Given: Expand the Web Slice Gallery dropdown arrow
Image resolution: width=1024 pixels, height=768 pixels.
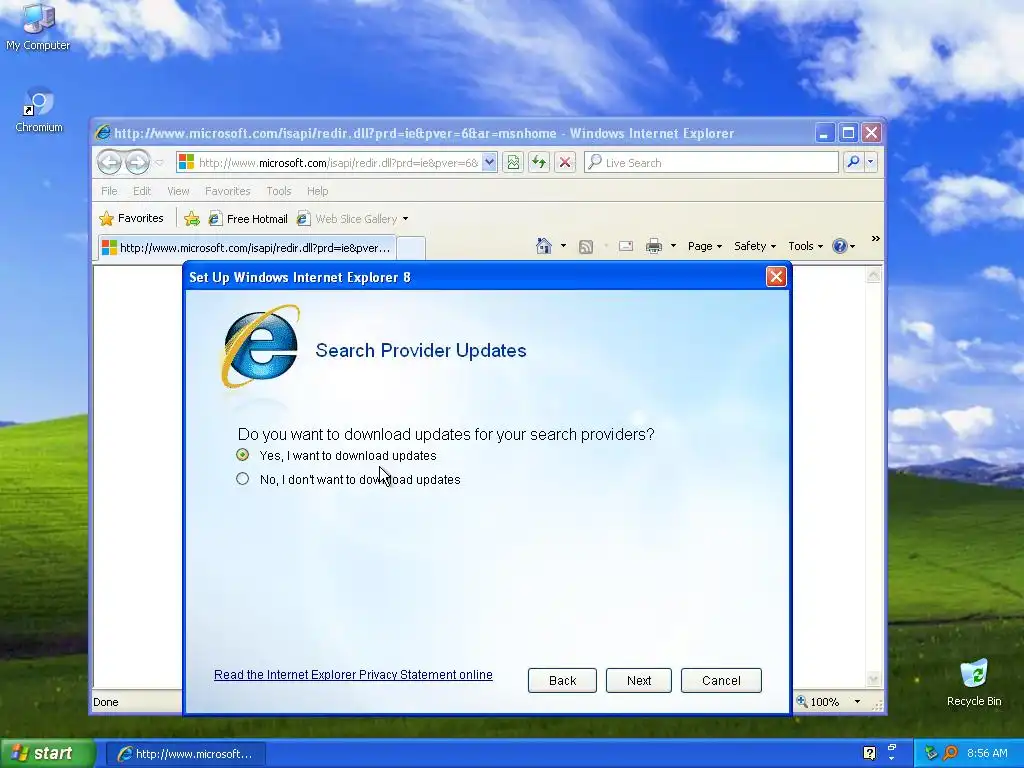Looking at the screenshot, I should click(x=406, y=219).
